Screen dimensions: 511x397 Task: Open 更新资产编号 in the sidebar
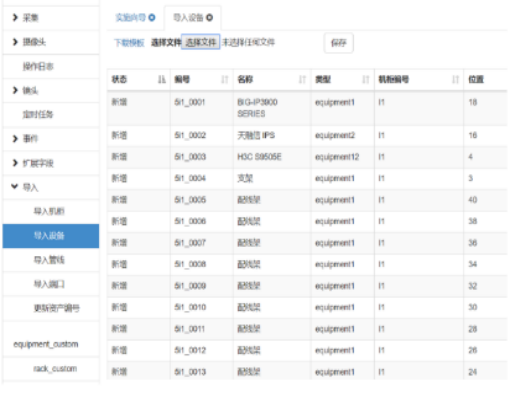pyautogui.click(x=57, y=308)
